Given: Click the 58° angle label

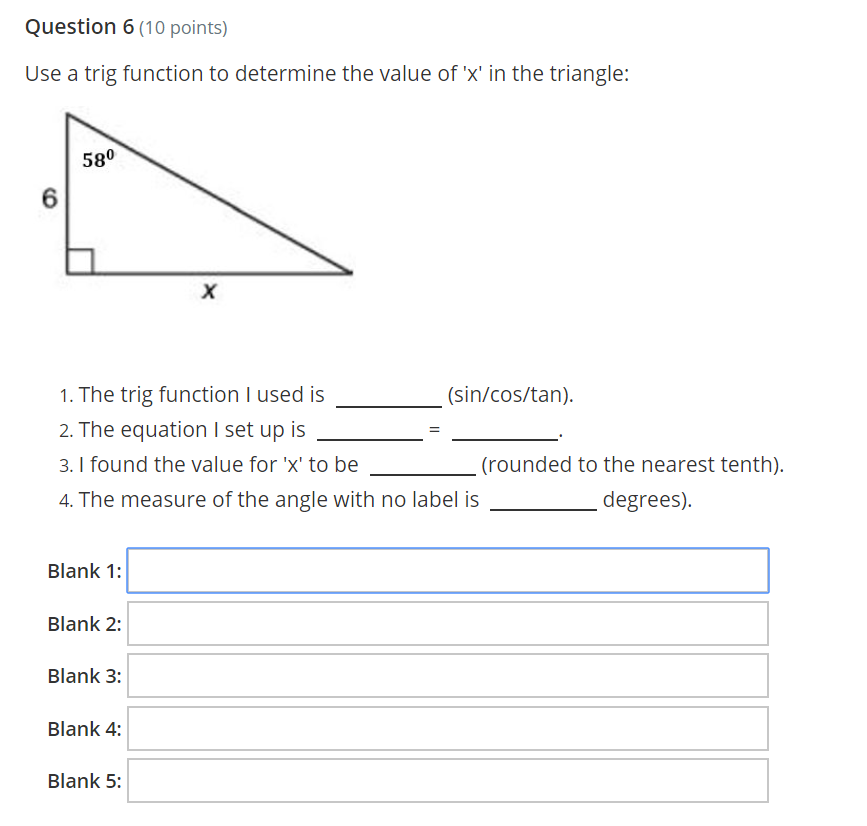Looking at the screenshot, I should pos(99,158).
